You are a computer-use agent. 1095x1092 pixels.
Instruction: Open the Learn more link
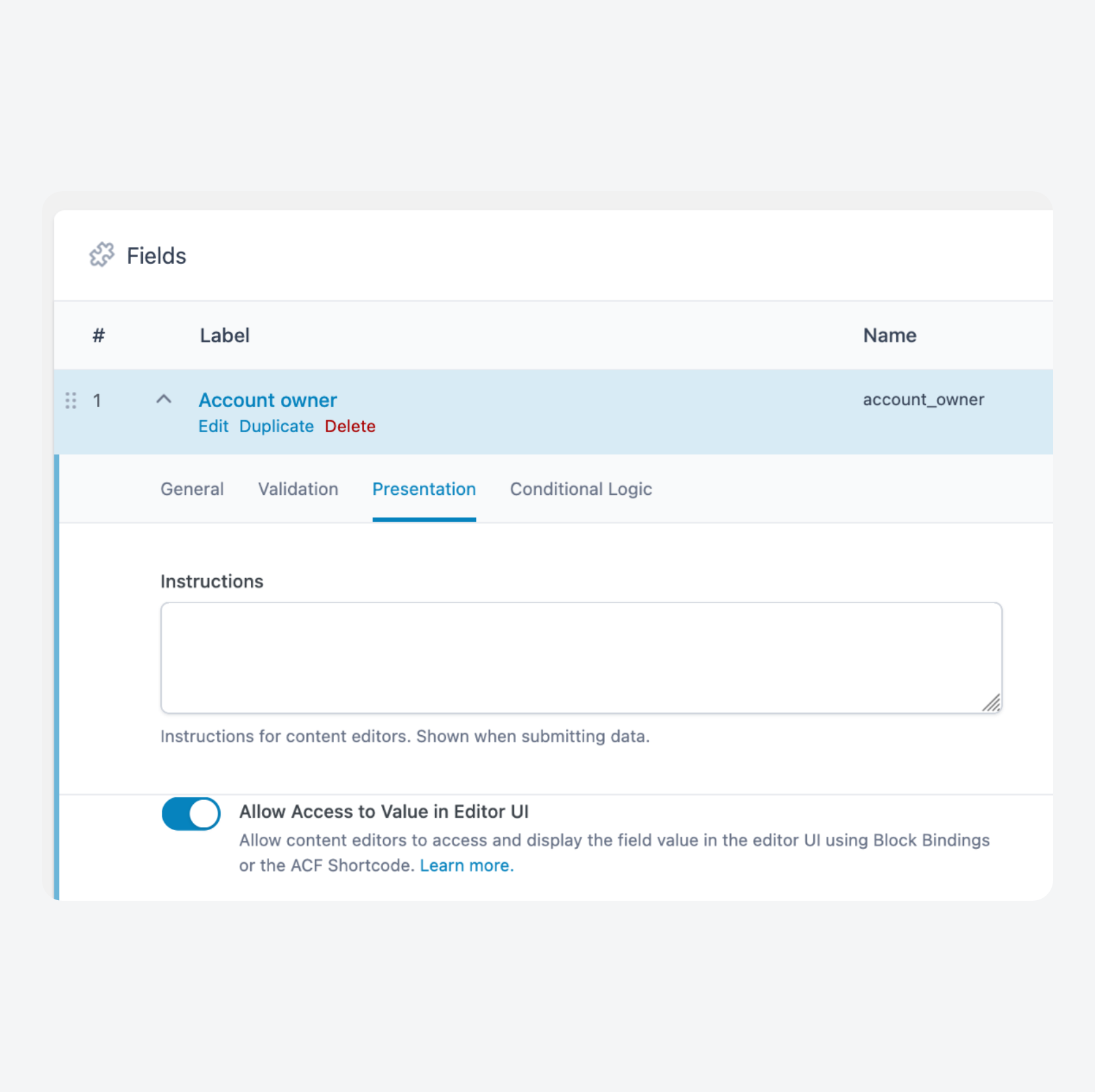(466, 865)
